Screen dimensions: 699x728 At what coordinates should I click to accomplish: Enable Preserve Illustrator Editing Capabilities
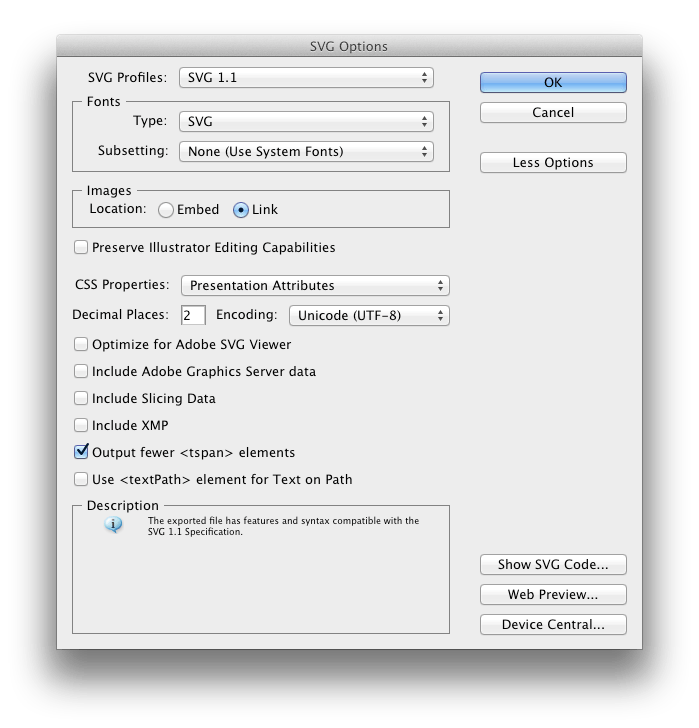pyautogui.click(x=81, y=247)
